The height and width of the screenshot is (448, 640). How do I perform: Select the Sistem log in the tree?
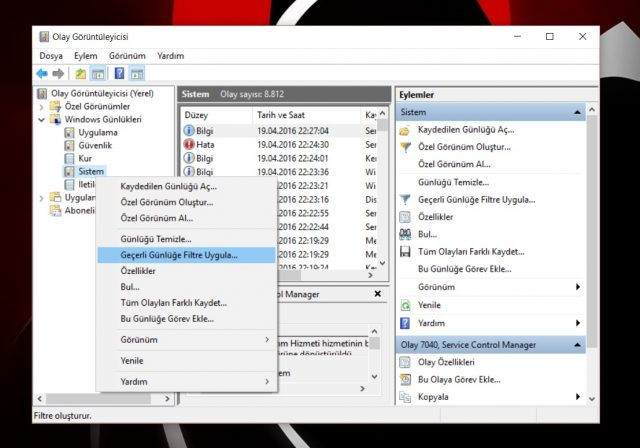tap(91, 171)
